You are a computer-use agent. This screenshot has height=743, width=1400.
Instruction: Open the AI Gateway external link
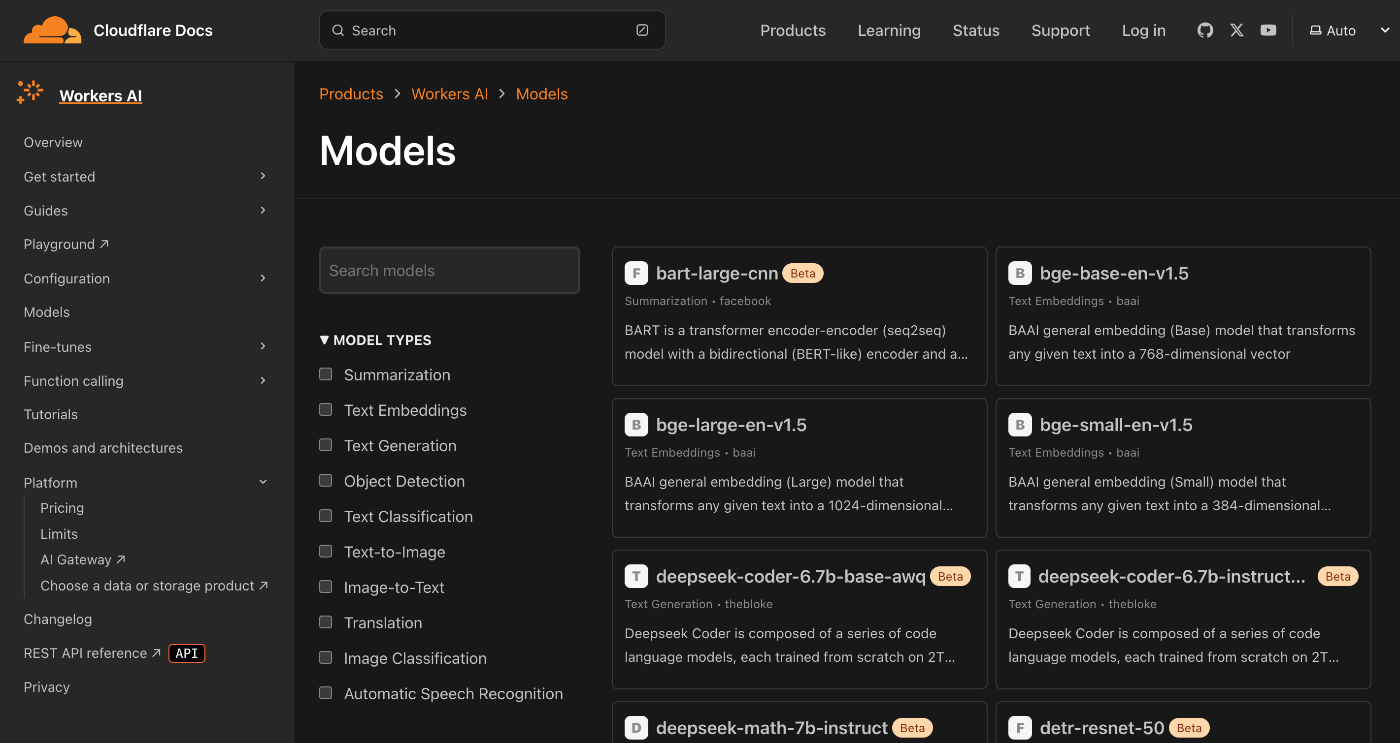click(75, 559)
